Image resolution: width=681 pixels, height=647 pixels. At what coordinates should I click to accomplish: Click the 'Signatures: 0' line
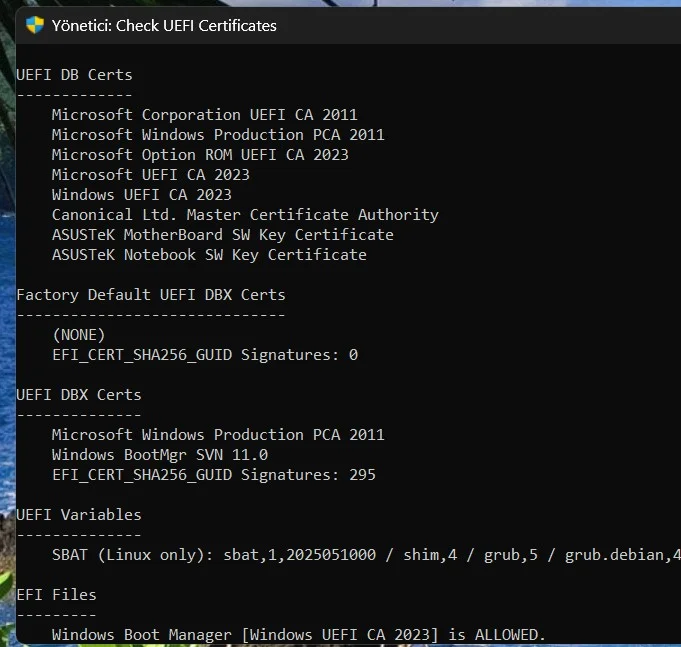click(x=205, y=355)
